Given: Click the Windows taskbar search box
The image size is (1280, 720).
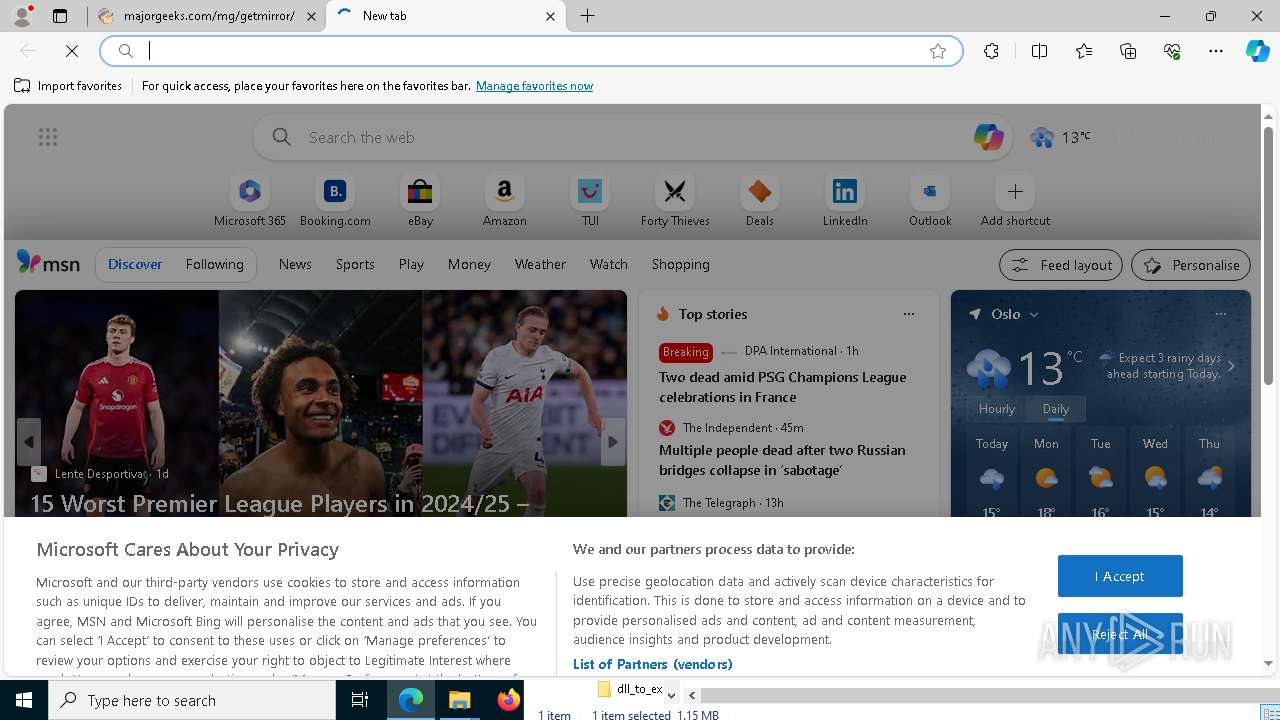Looking at the screenshot, I should coord(192,700).
